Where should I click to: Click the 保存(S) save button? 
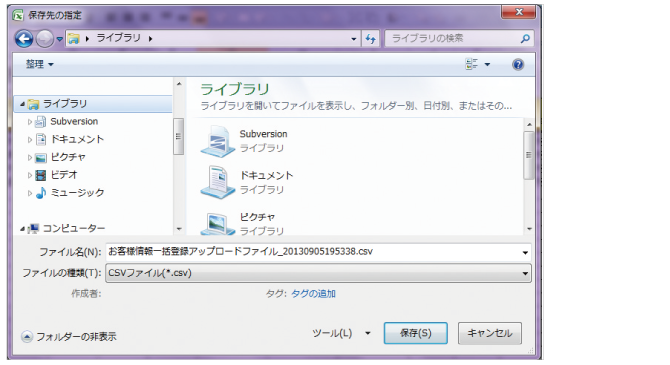tap(416, 333)
